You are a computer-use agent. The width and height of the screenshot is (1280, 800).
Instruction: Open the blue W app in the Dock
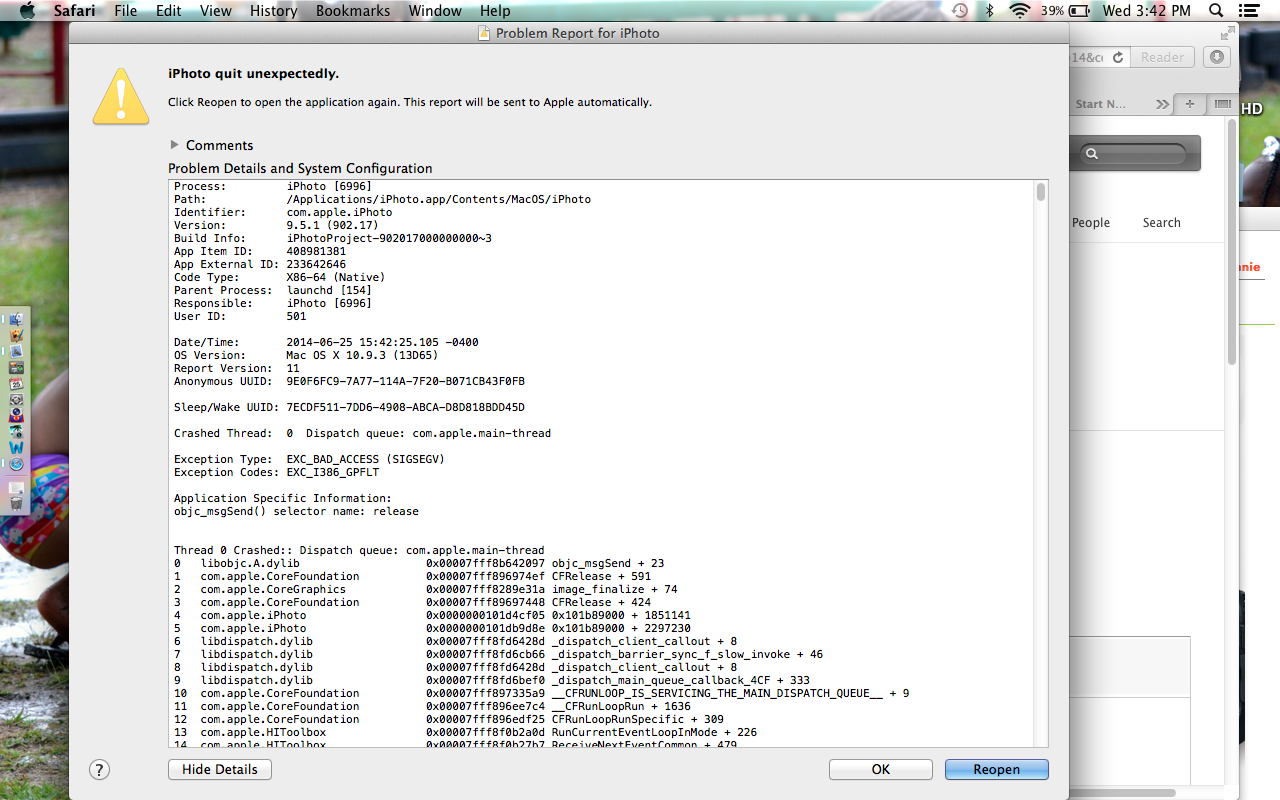[16, 448]
